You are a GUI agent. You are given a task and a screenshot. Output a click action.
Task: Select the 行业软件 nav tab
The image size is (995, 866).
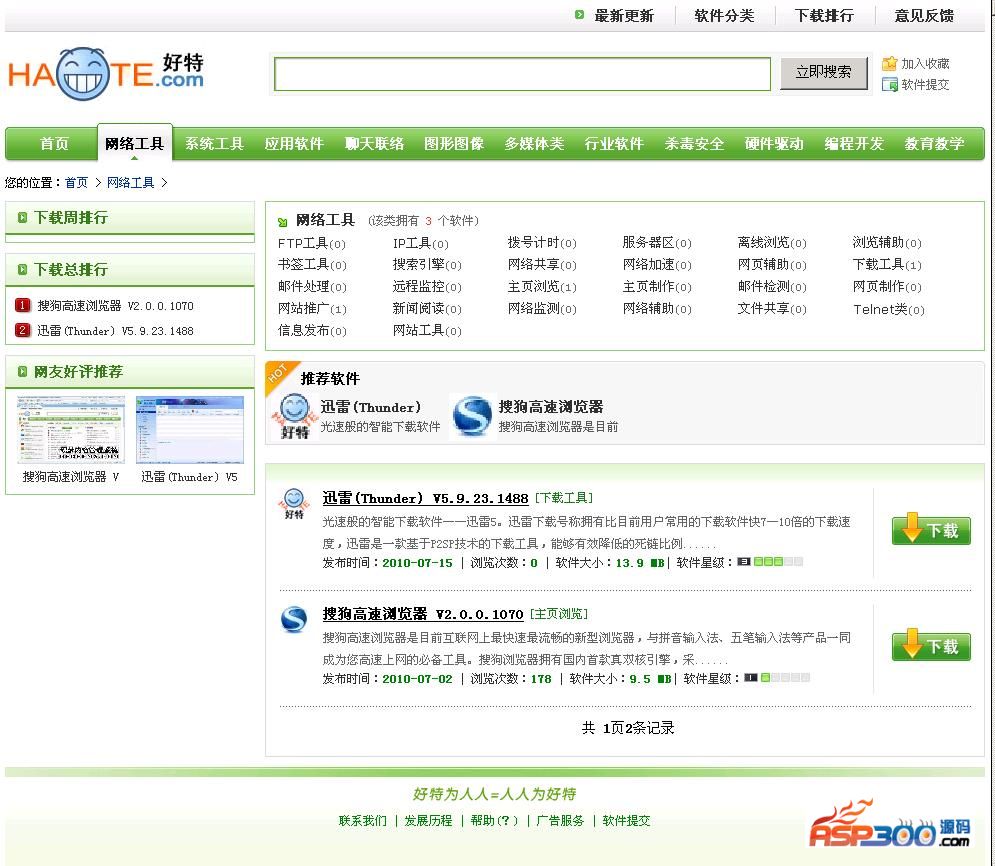[614, 144]
